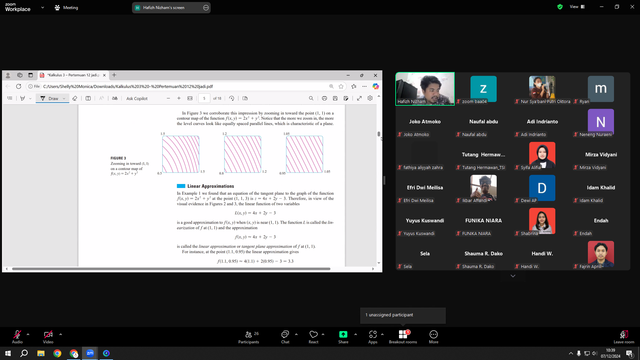Open PDF viewer settings gear

click(x=370, y=98)
